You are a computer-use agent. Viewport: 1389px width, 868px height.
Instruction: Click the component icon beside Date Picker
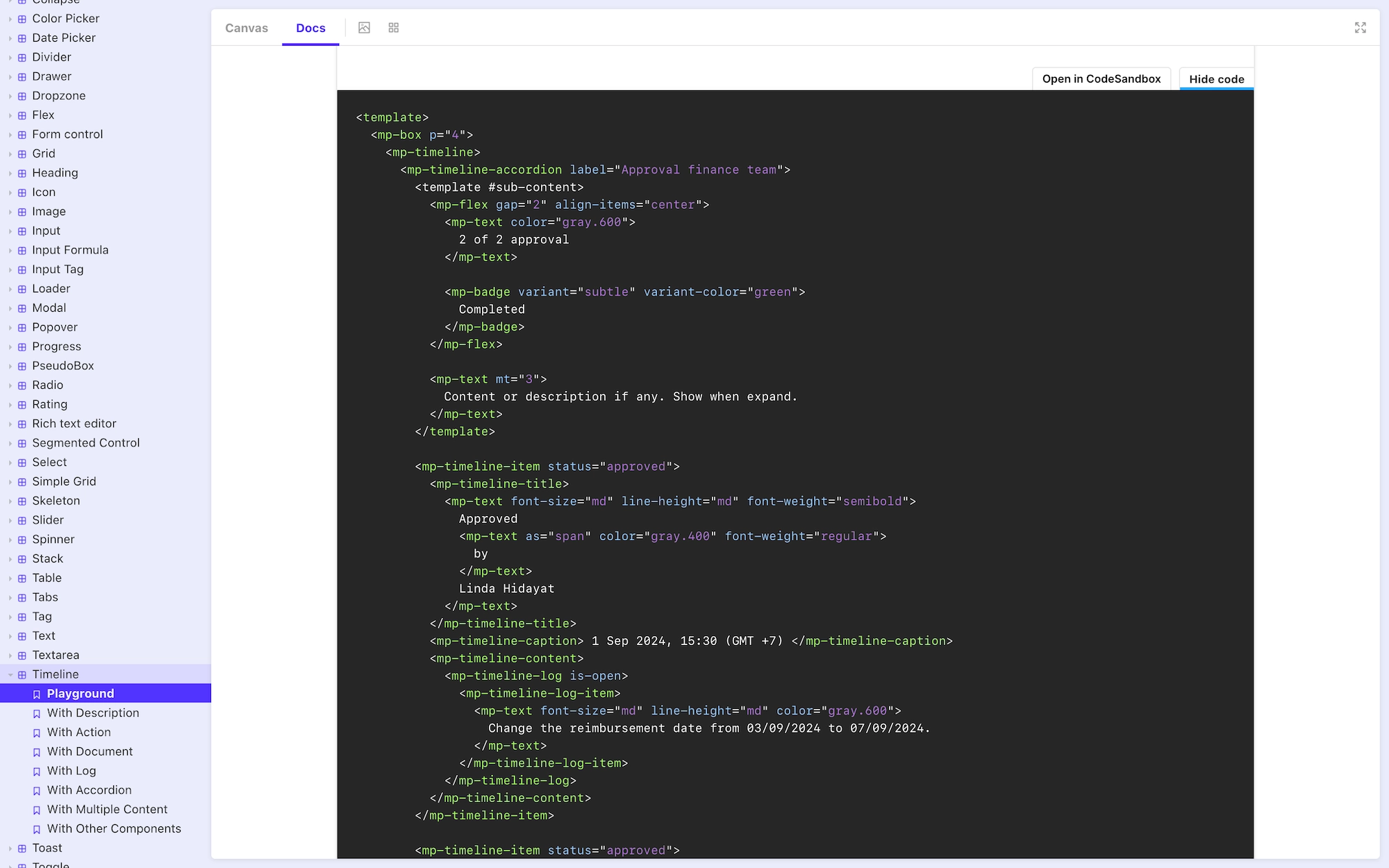(22, 38)
